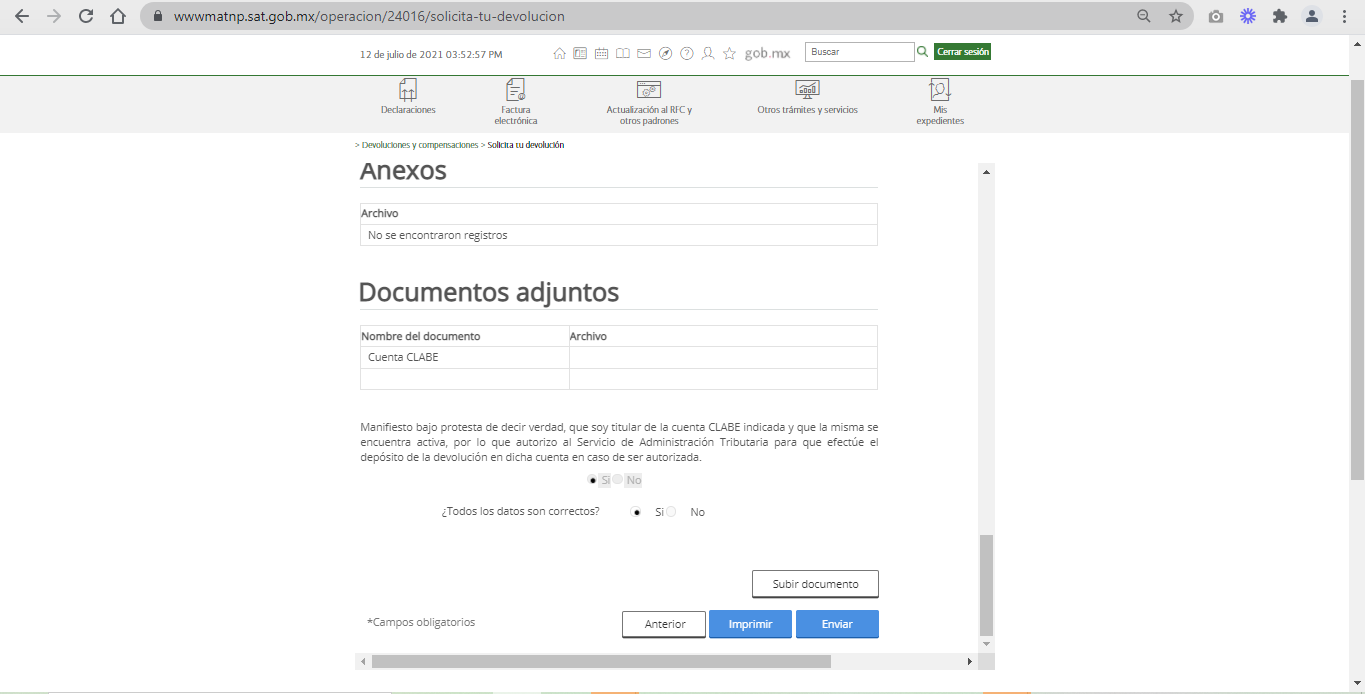
Task: Expand the 'Otros trámites y servicios' menu
Action: (807, 98)
